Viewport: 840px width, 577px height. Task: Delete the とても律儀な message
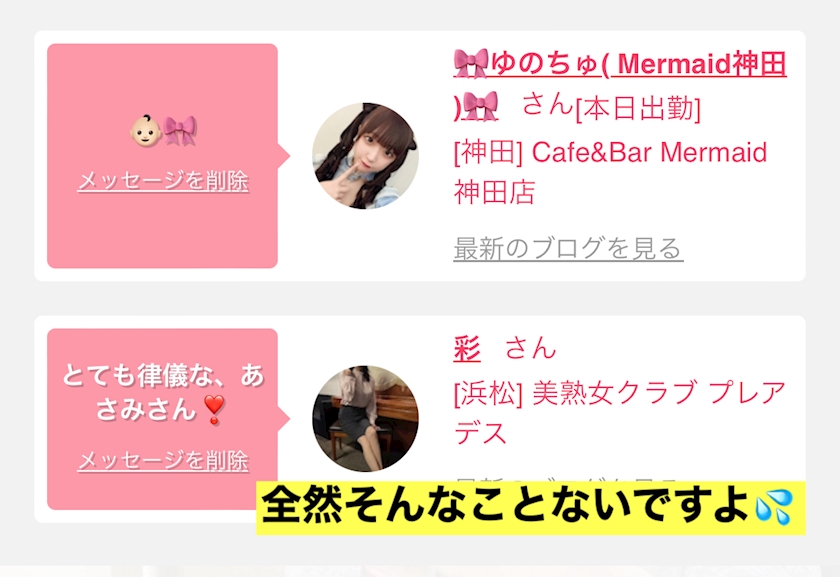[x=163, y=461]
